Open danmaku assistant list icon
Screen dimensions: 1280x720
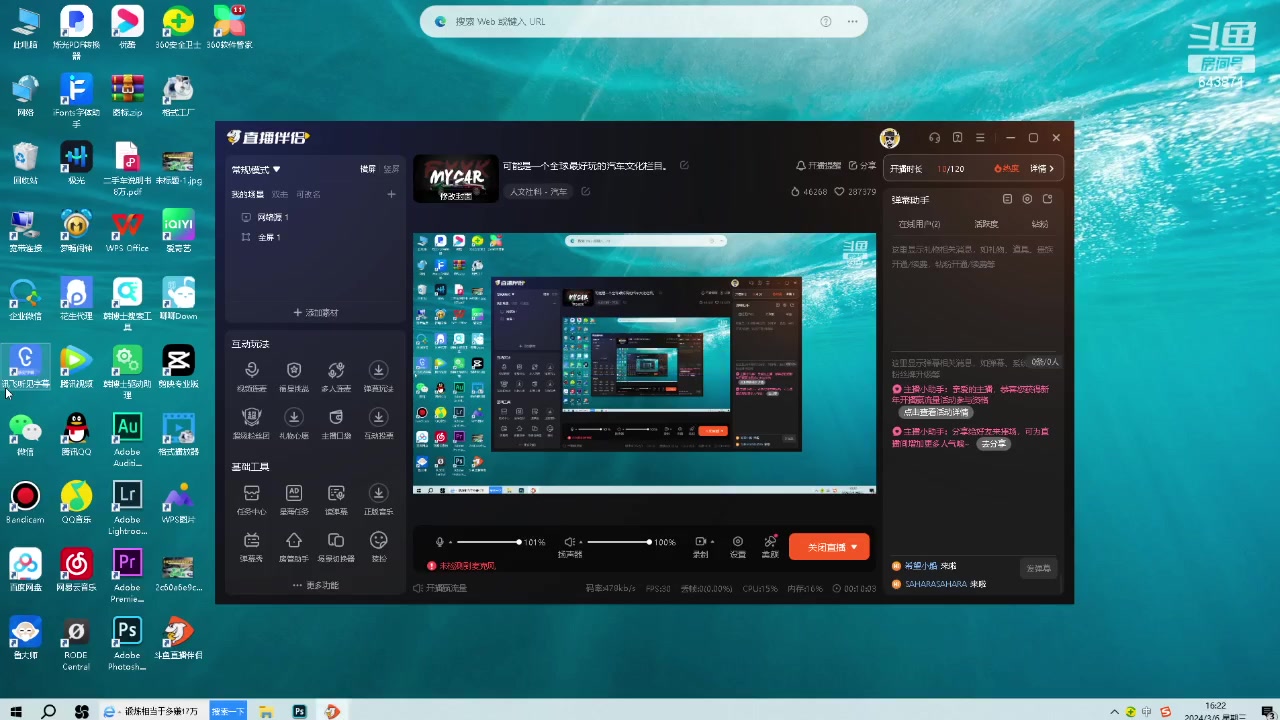pos(1007,199)
